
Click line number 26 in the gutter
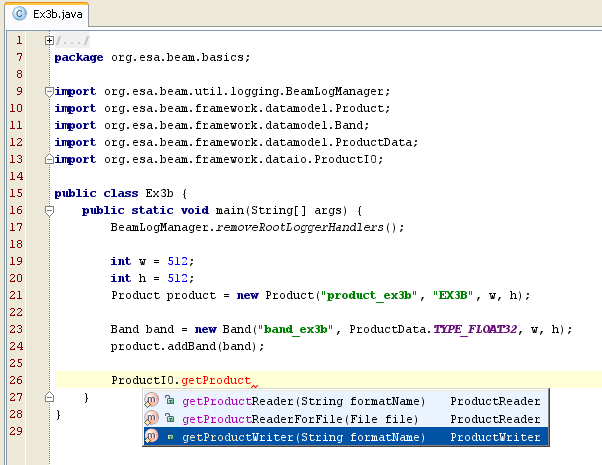16,380
